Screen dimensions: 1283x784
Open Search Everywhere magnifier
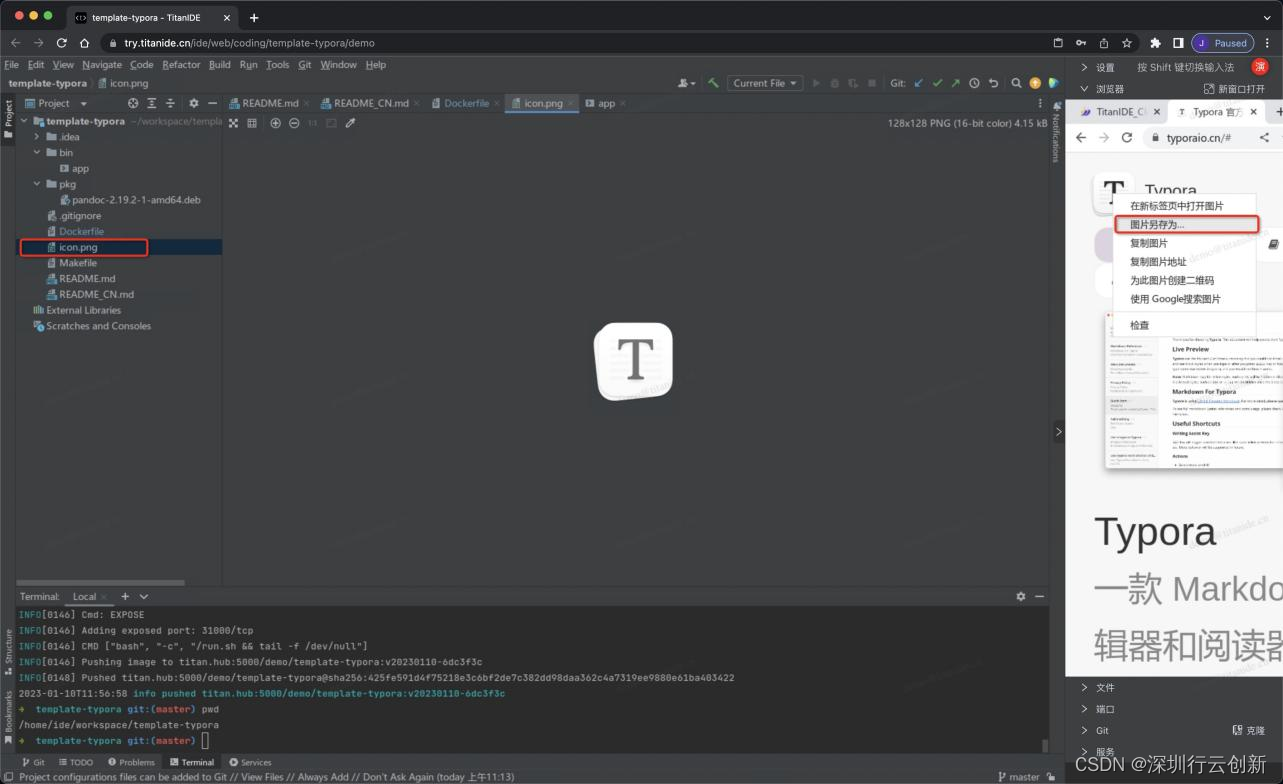pyautogui.click(x=1016, y=83)
